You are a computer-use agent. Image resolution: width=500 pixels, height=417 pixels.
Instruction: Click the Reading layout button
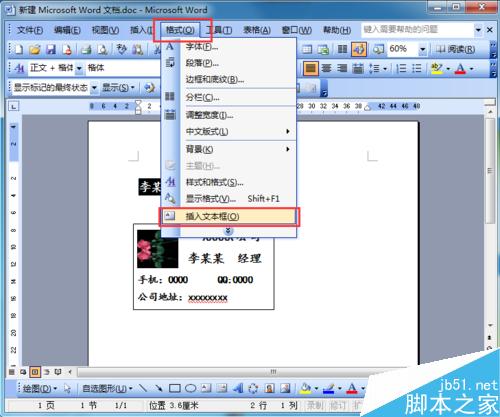456,49
